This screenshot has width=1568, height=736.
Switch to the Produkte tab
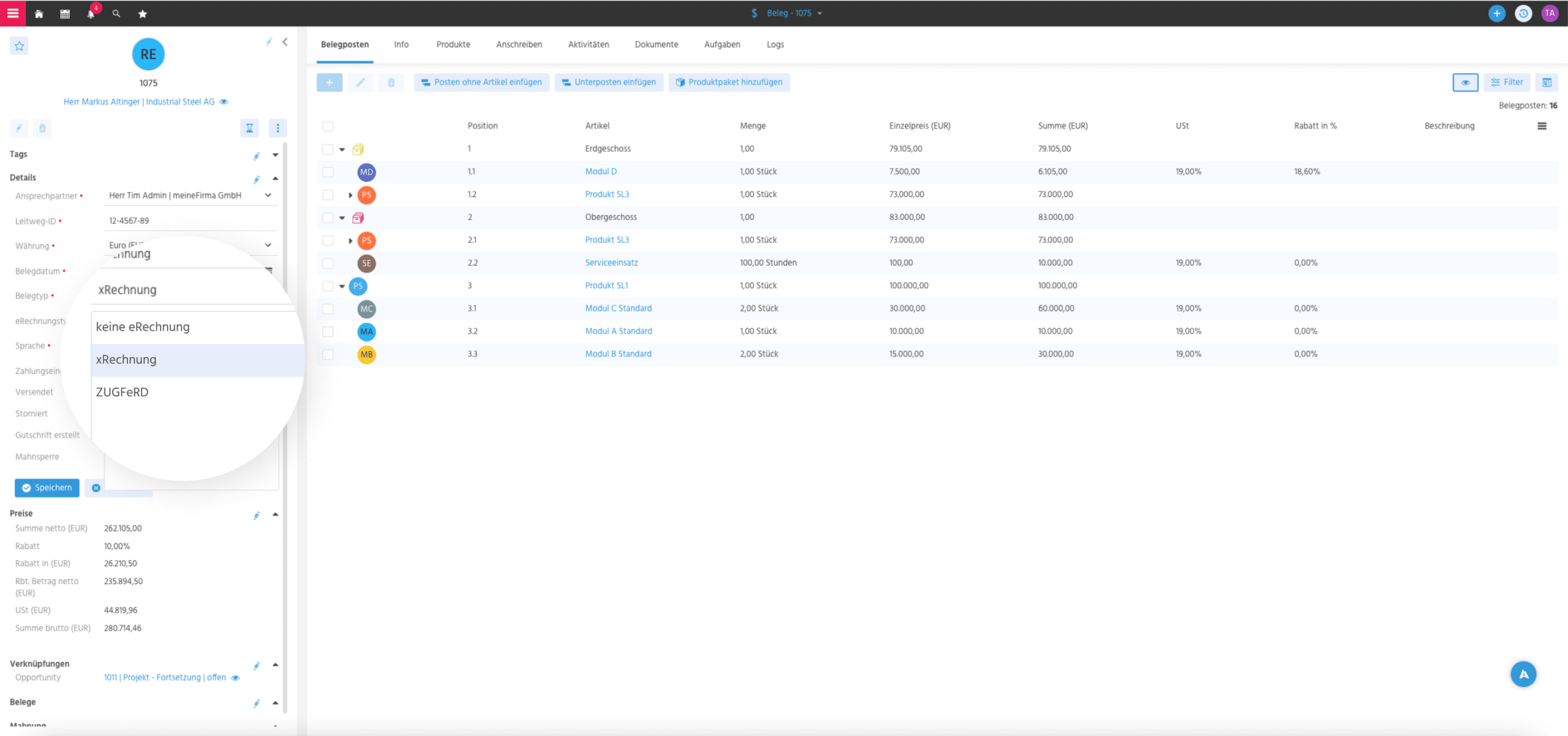click(x=453, y=44)
